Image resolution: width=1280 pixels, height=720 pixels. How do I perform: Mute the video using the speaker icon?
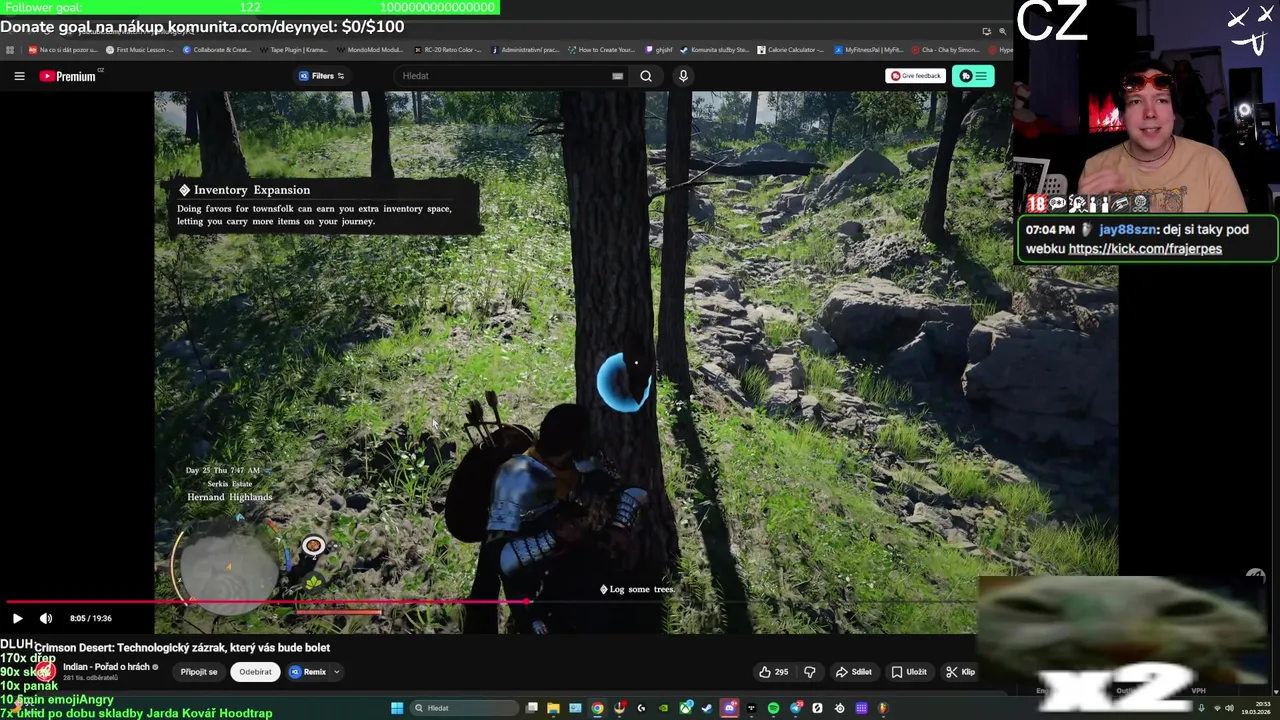click(x=45, y=618)
